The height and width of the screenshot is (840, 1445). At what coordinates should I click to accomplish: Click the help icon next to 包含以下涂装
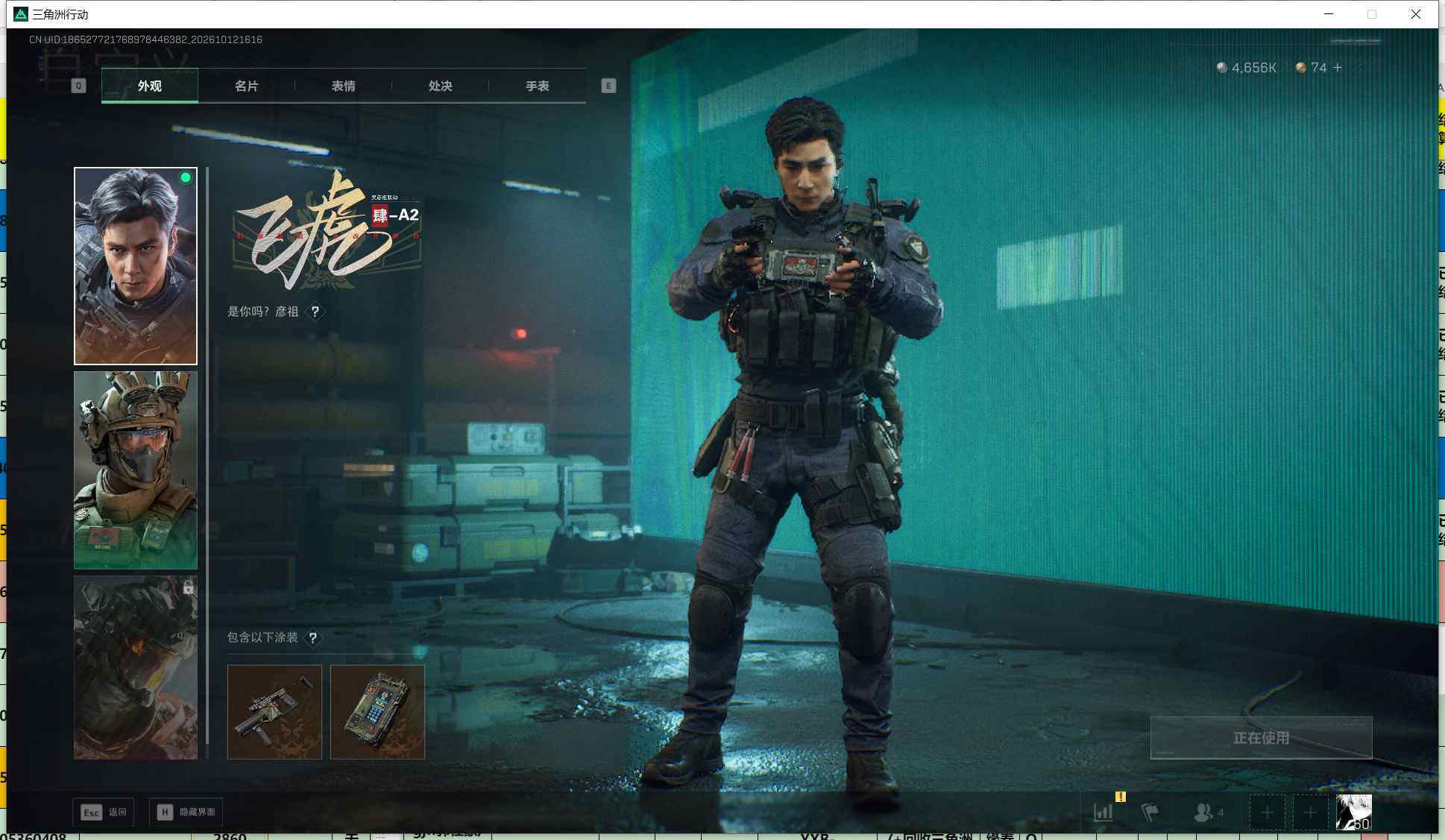pos(313,638)
